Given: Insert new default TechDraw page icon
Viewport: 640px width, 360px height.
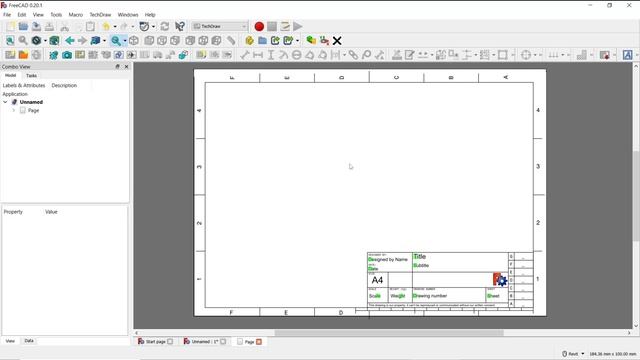Looking at the screenshot, I should [x=10, y=55].
